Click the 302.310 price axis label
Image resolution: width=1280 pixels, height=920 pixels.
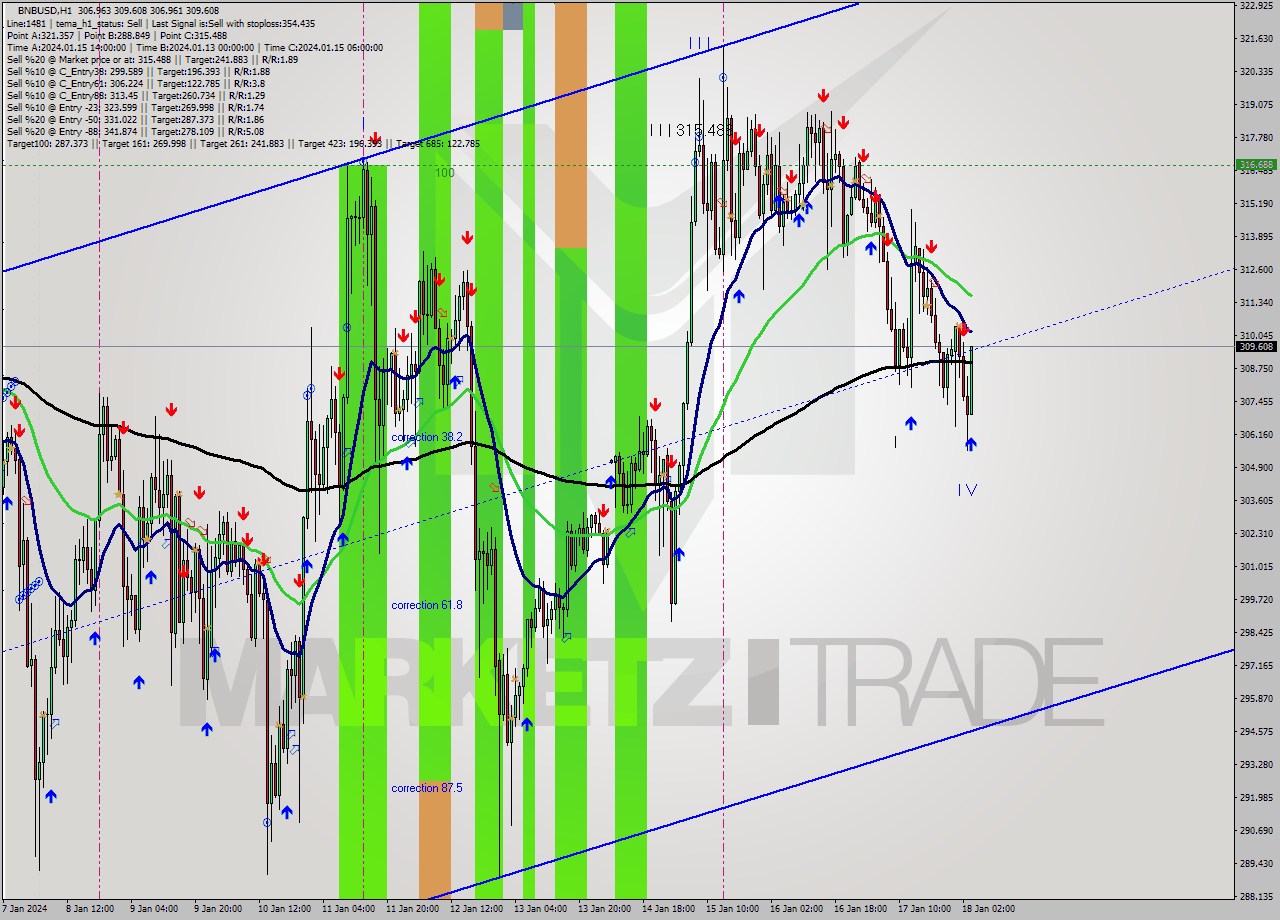click(1256, 533)
